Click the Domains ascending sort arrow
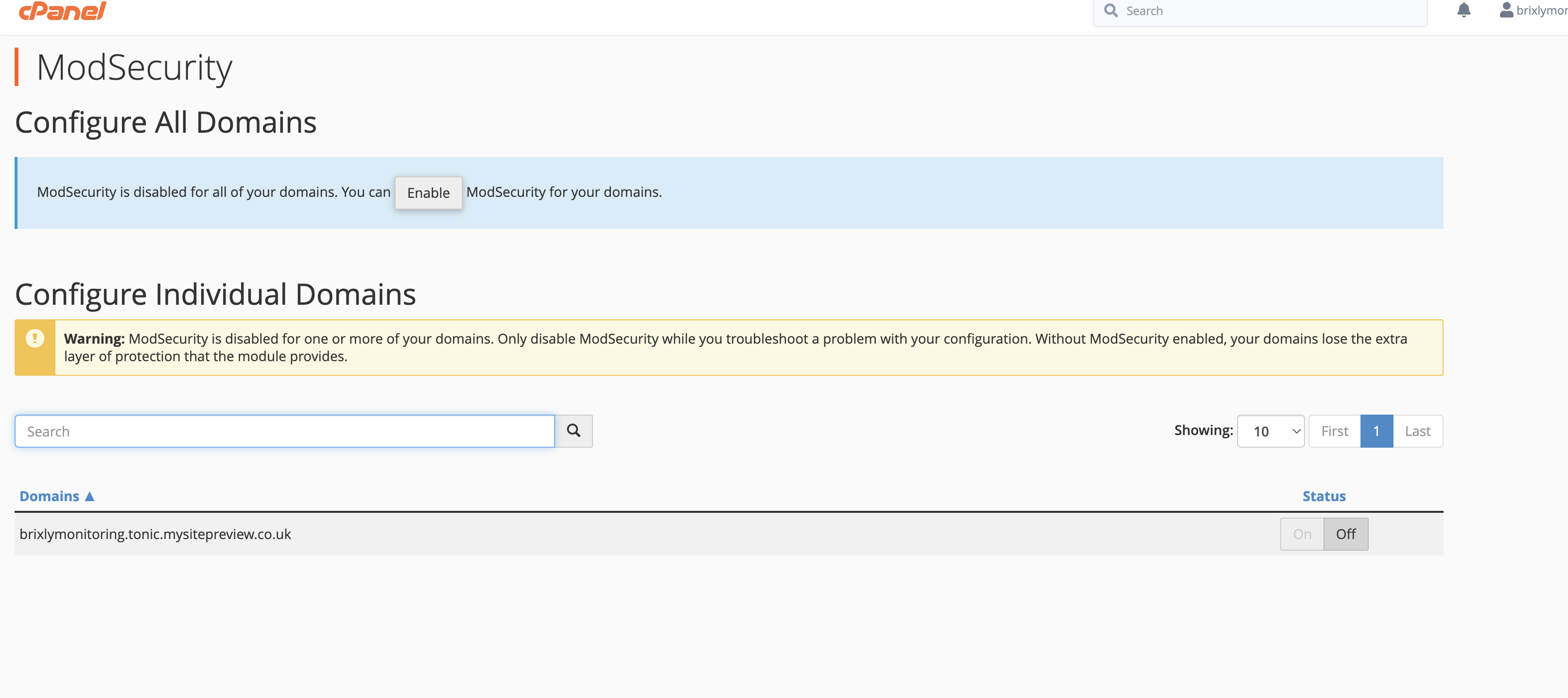 tap(89, 497)
